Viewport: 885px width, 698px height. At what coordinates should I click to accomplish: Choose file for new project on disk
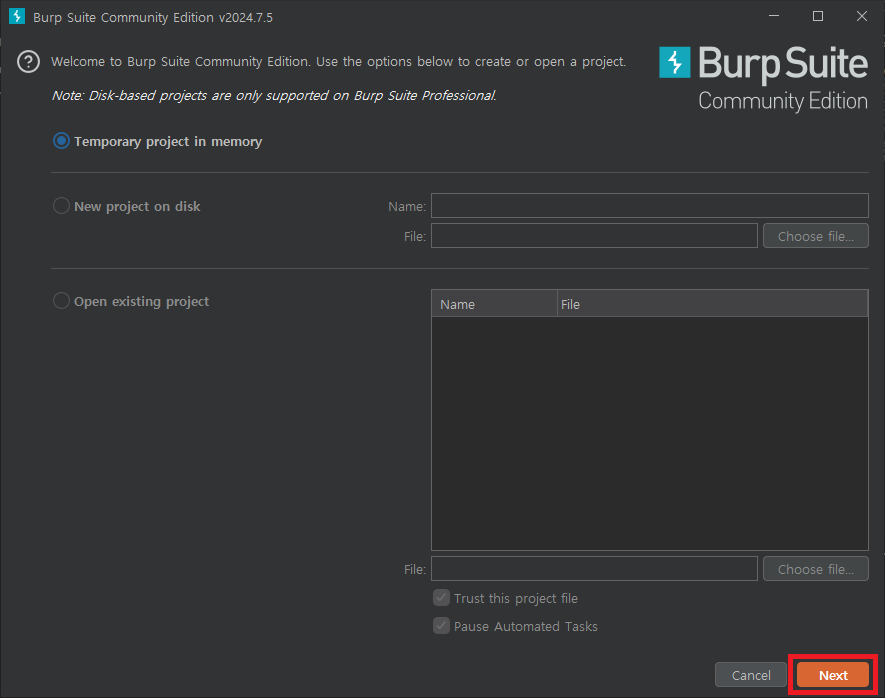tap(816, 236)
